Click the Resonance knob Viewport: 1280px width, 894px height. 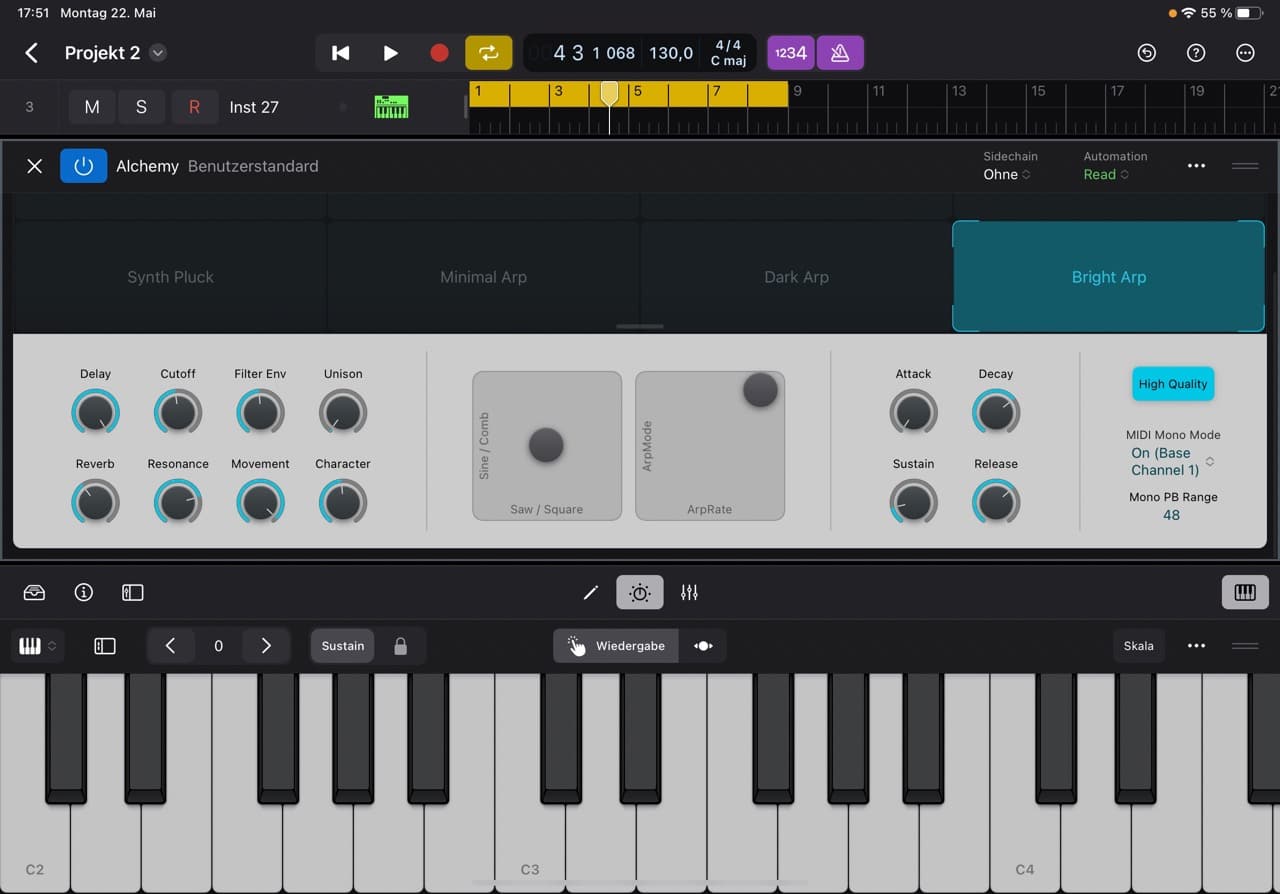point(178,502)
